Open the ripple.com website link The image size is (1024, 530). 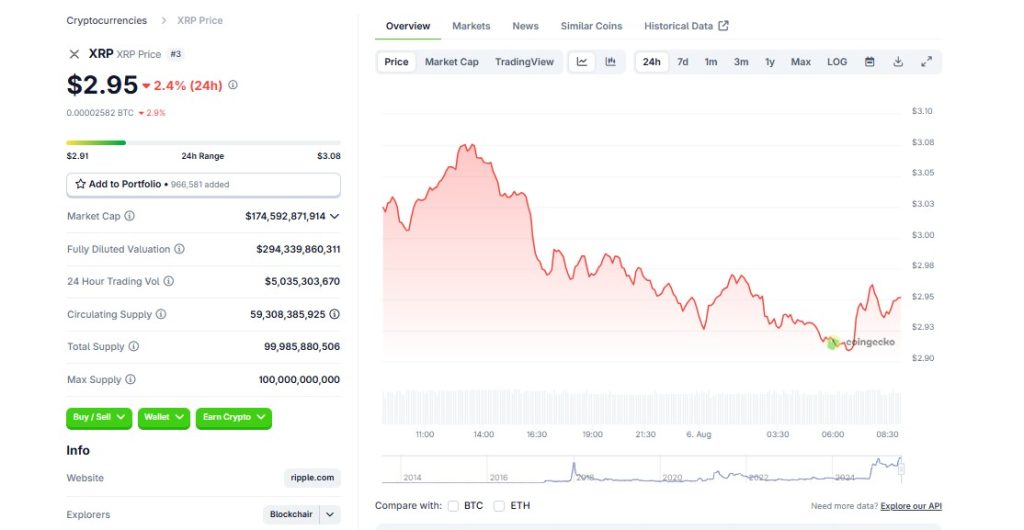point(312,478)
